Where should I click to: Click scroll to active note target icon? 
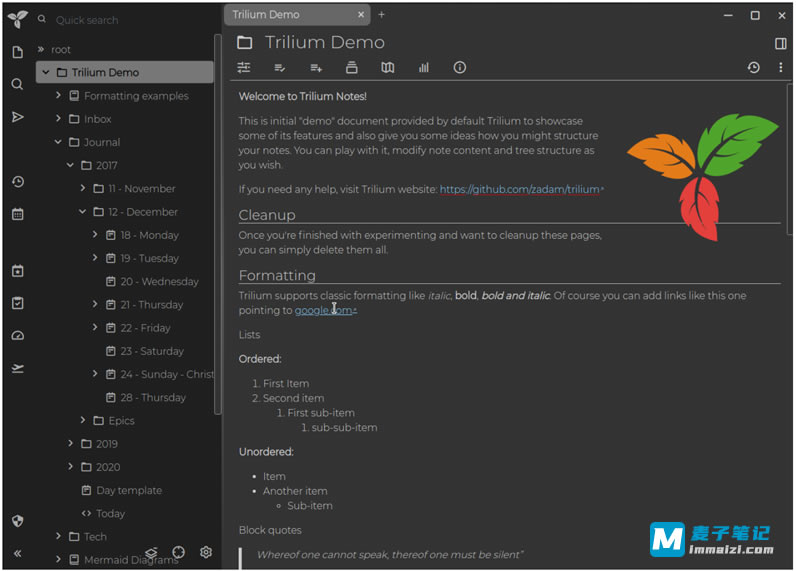click(178, 552)
